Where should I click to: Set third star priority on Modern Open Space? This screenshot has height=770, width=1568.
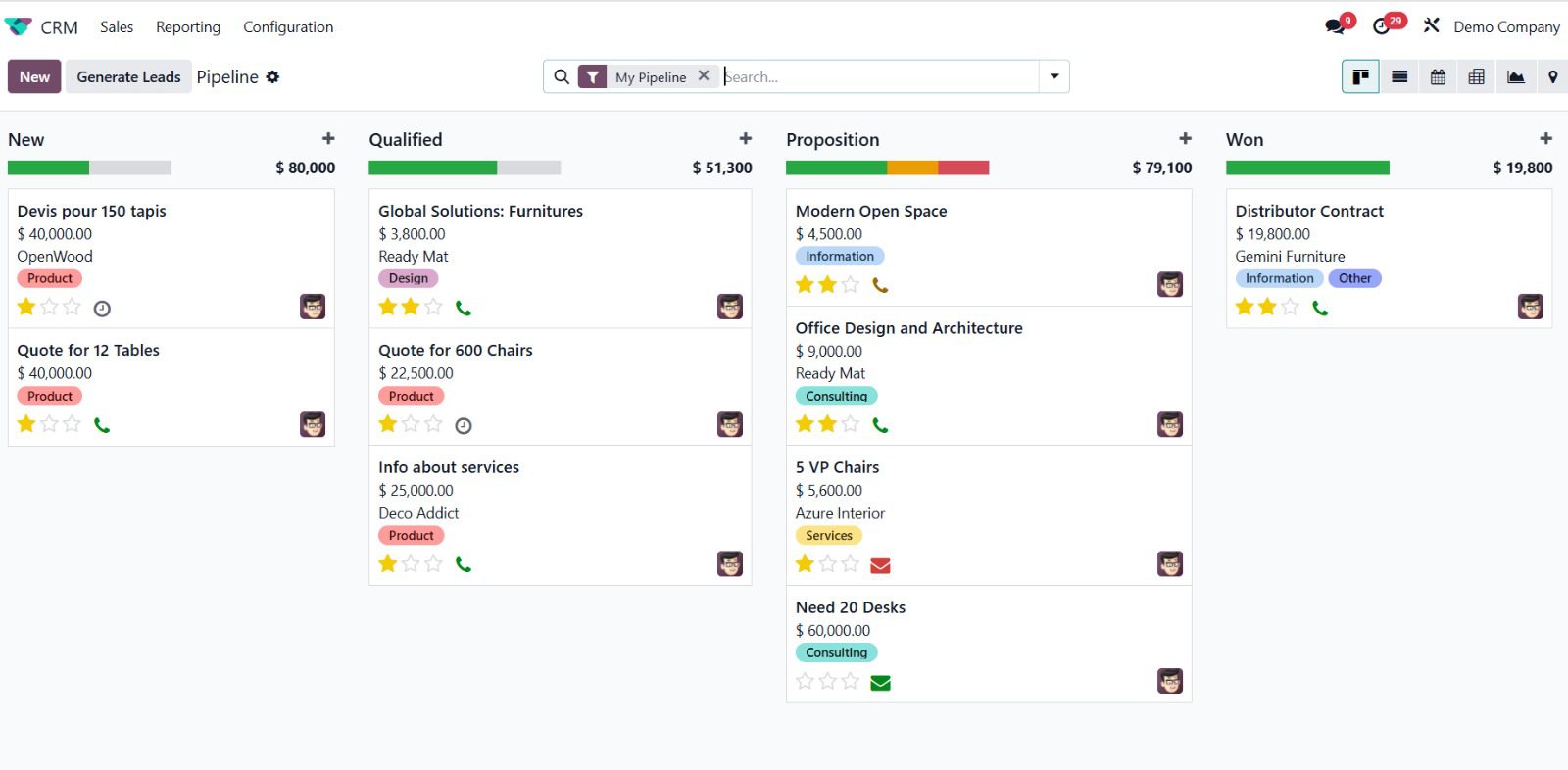[851, 285]
